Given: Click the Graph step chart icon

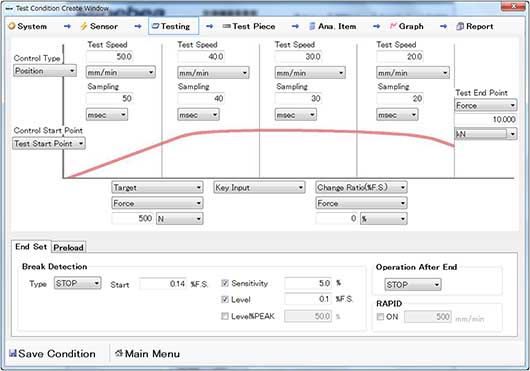Looking at the screenshot, I should (x=393, y=26).
